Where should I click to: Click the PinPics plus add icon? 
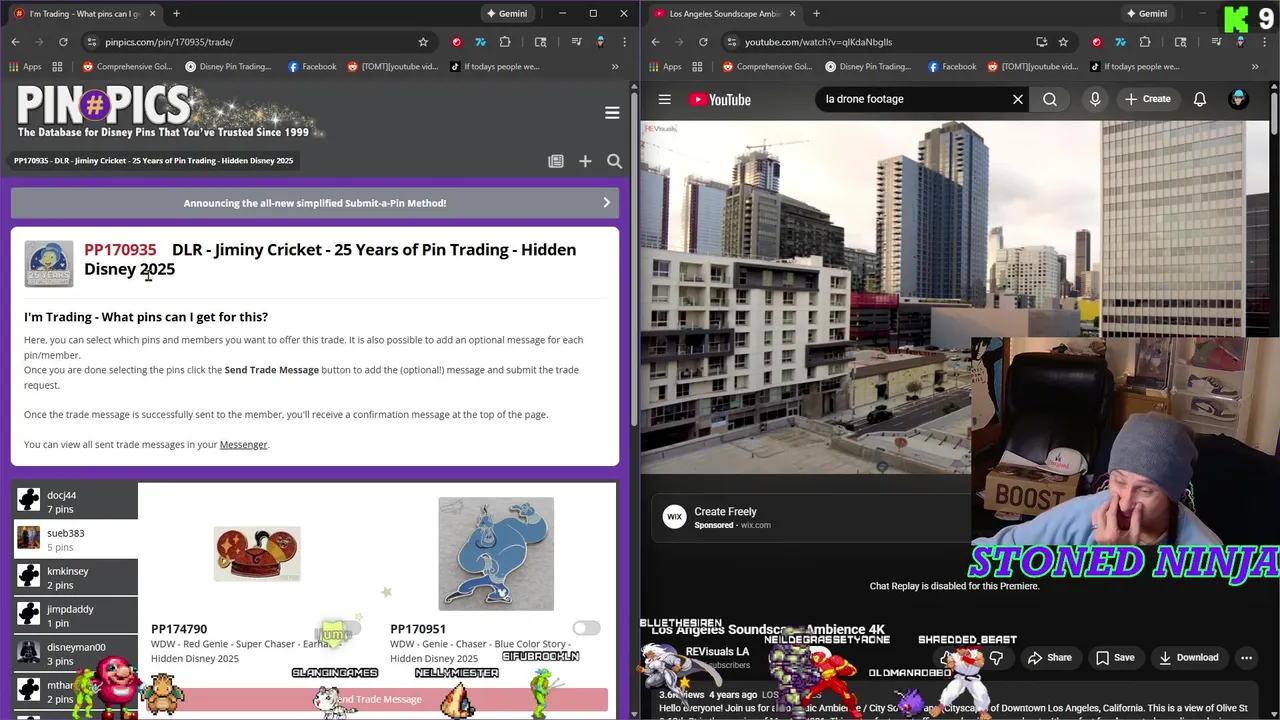point(585,161)
